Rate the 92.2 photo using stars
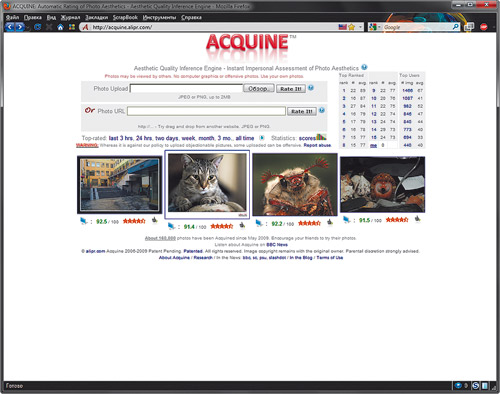The height and width of the screenshot is (394, 500). [x=309, y=223]
